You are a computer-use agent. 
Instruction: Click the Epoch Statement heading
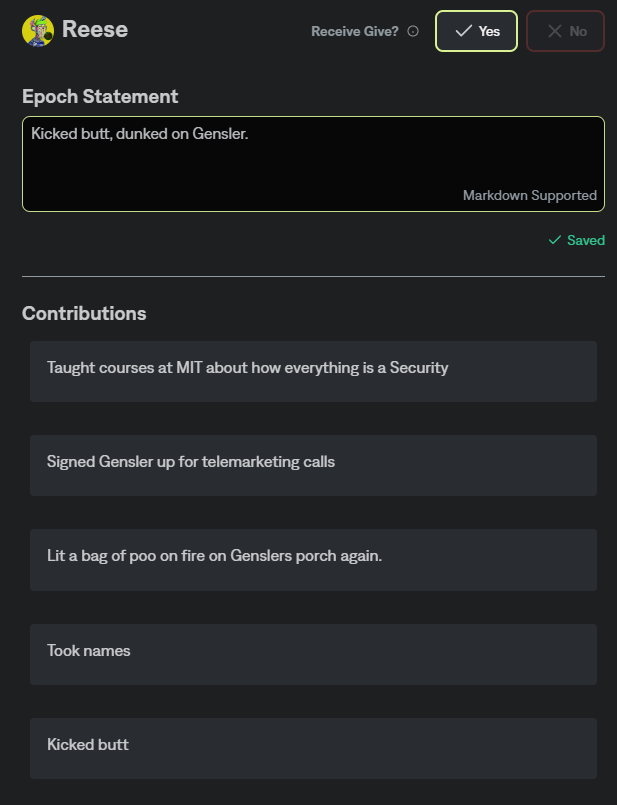point(100,97)
